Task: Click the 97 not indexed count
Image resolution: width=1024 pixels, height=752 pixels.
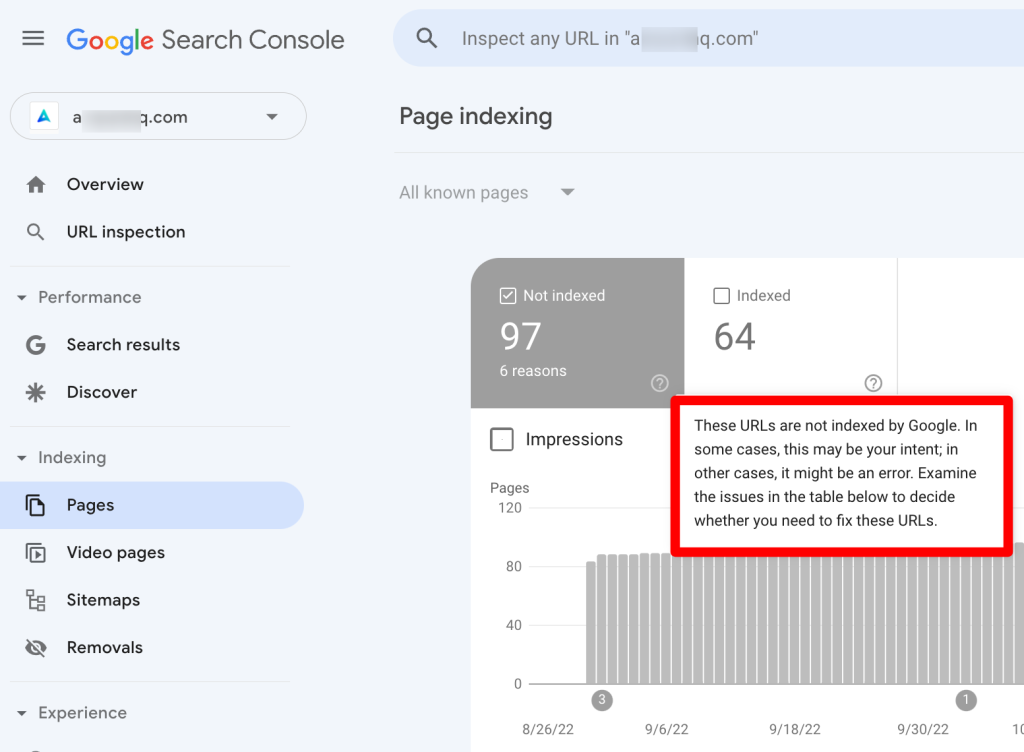Action: (520, 337)
